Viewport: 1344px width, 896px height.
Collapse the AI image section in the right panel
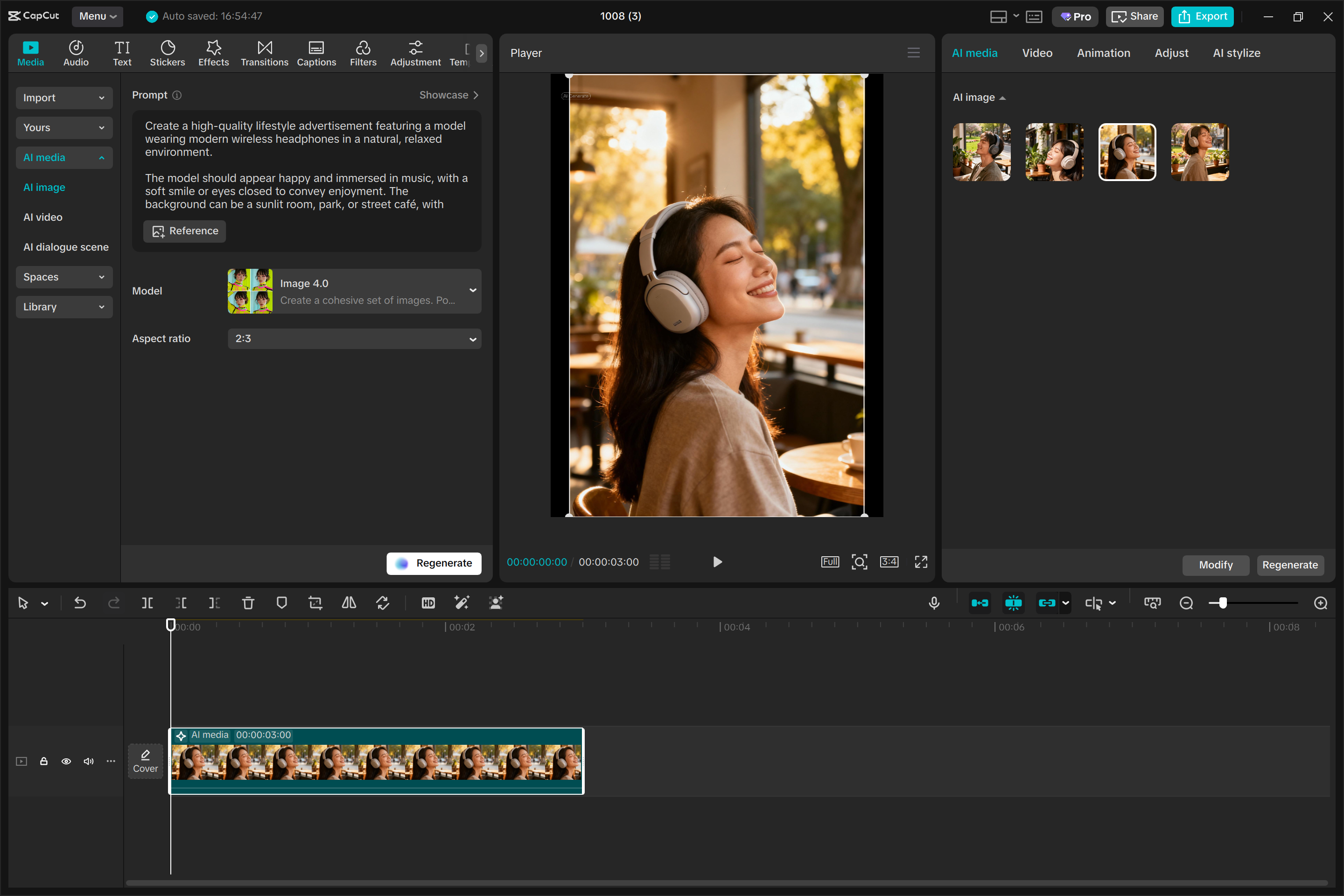(1003, 98)
